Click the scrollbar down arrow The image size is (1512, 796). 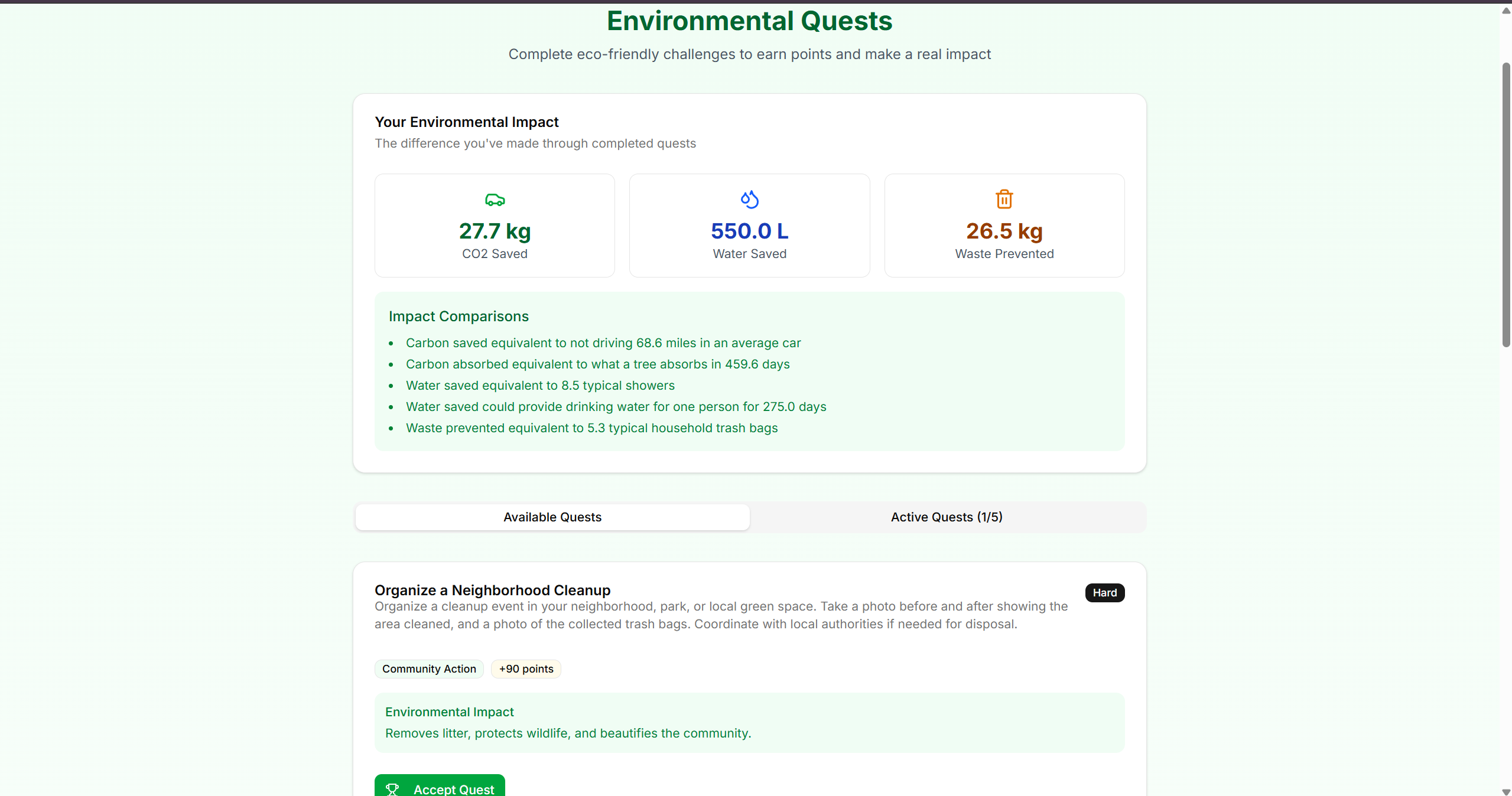pos(1506,791)
